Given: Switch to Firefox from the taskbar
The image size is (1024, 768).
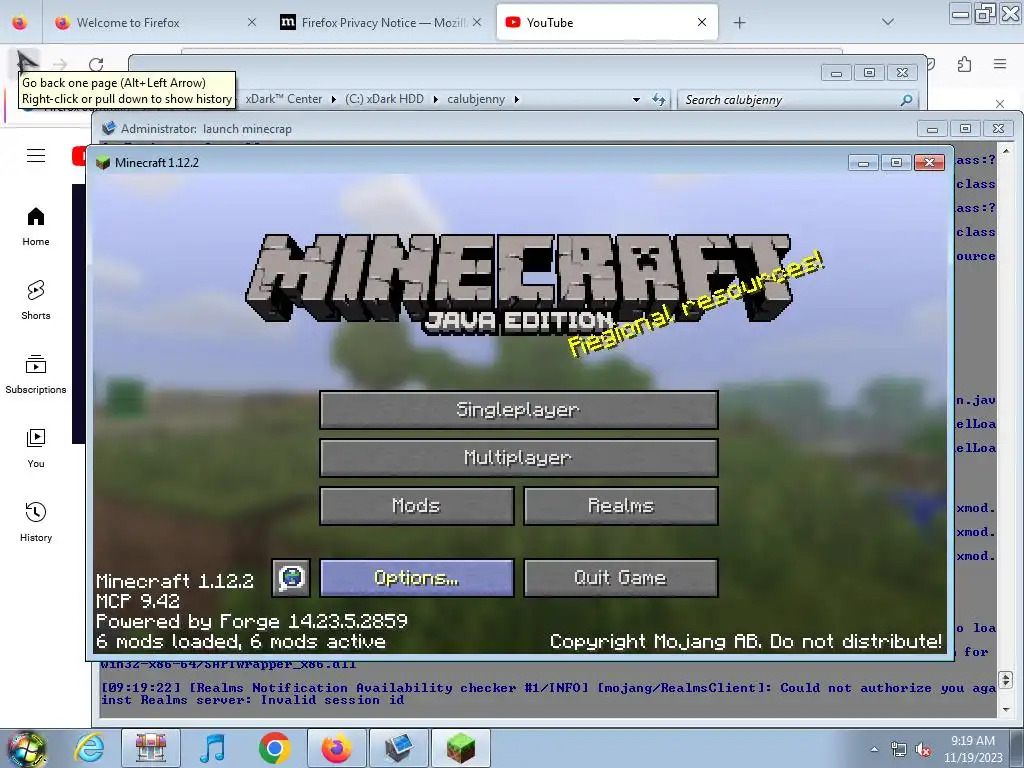Looking at the screenshot, I should pos(336,748).
